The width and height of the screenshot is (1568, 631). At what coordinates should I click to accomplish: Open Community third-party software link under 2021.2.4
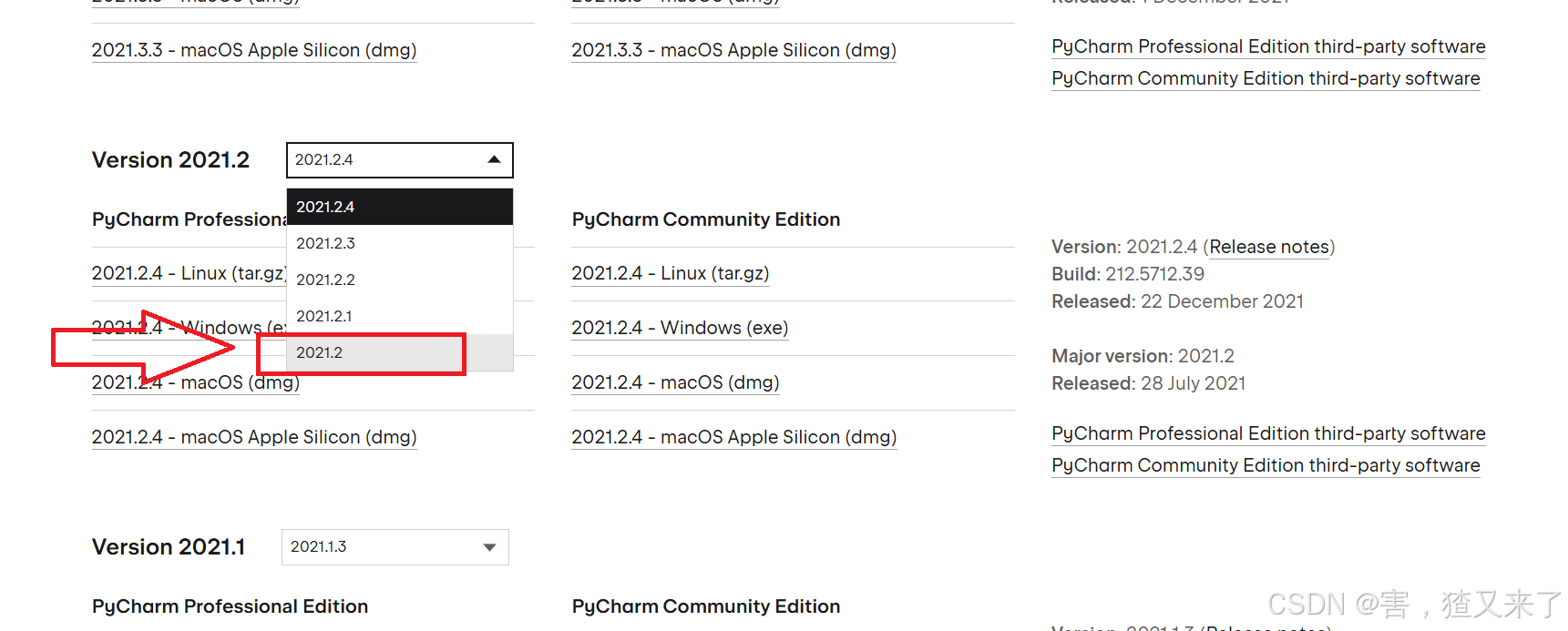1266,465
